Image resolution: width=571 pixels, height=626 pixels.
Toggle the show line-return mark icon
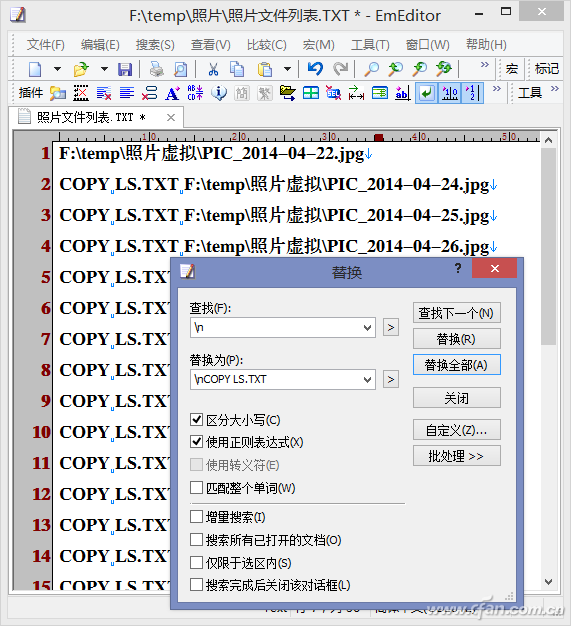(x=427, y=93)
